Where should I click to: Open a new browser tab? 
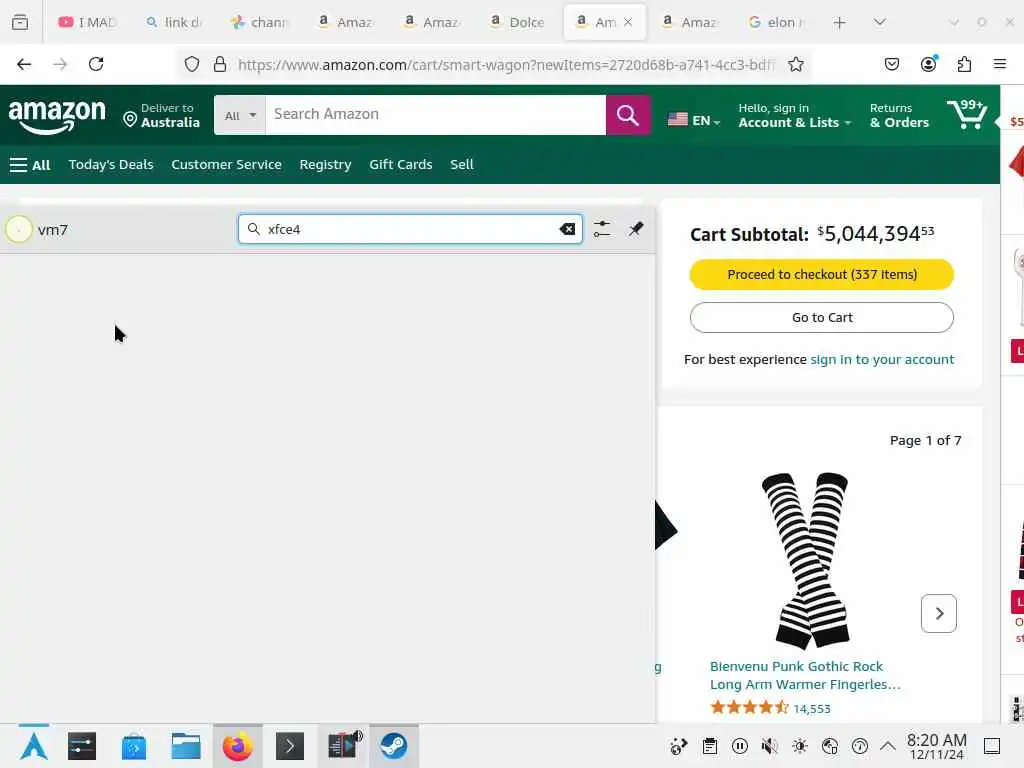point(840,23)
